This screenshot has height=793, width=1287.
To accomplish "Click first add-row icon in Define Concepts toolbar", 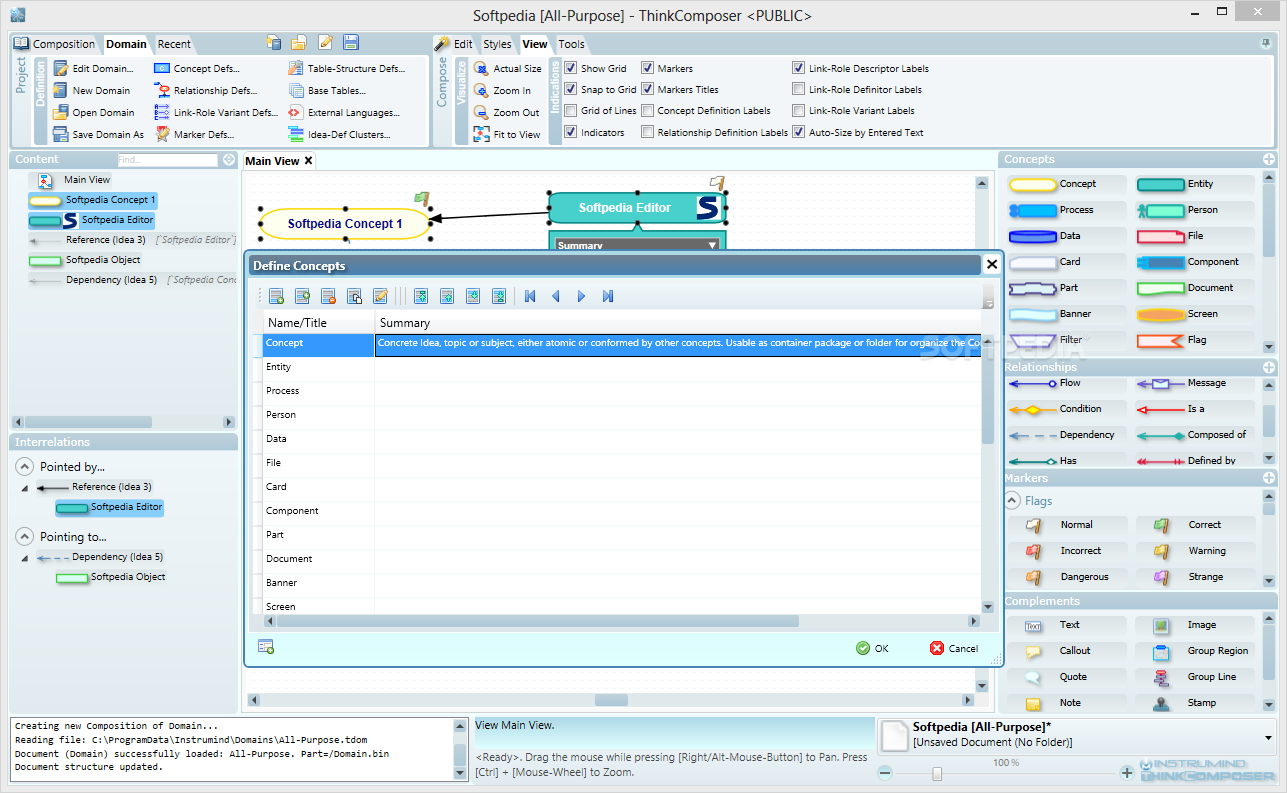I will click(x=276, y=296).
